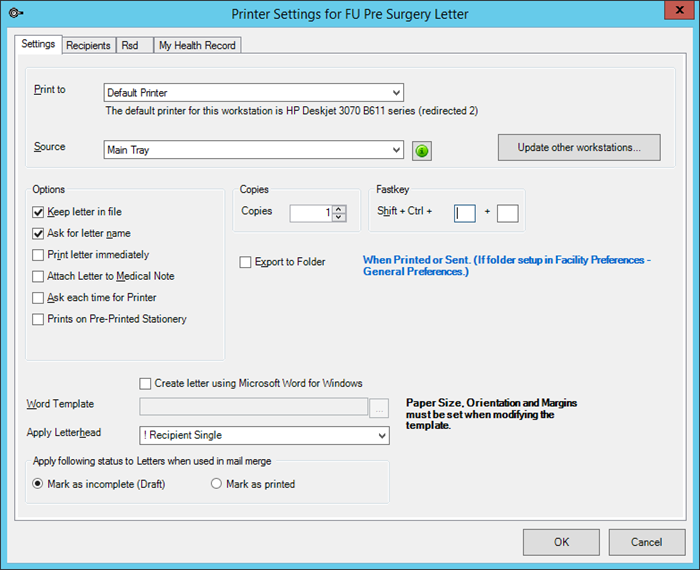This screenshot has width=700, height=570.
Task: Tick the Export to Folder checkbox
Action: [x=245, y=262]
